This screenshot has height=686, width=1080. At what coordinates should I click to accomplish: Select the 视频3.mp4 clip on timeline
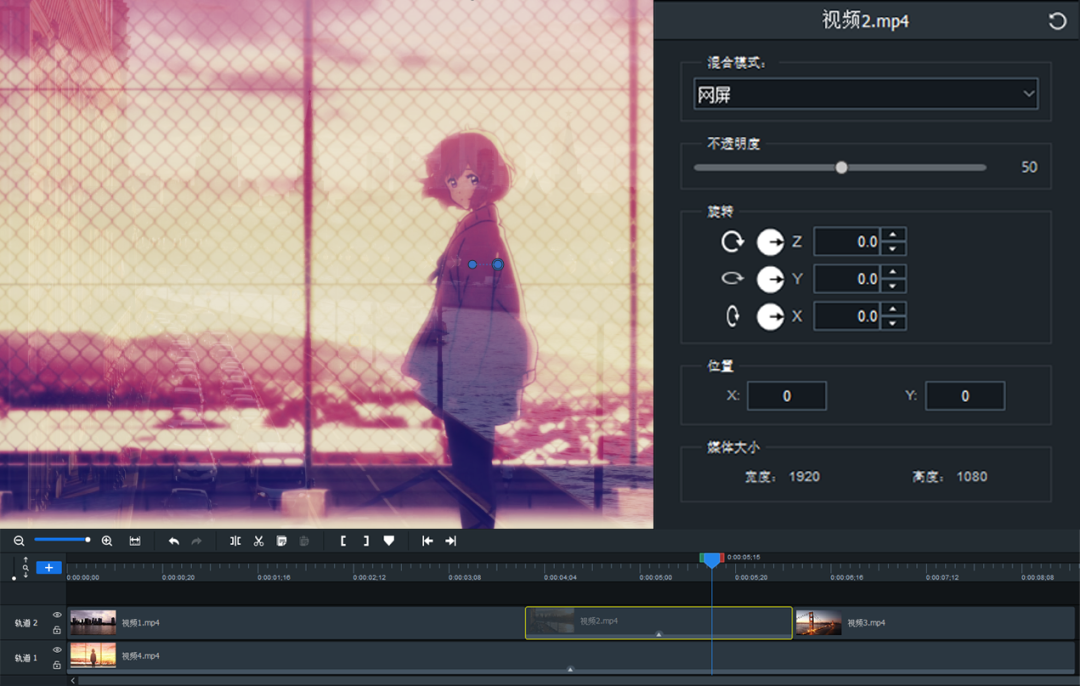934,623
